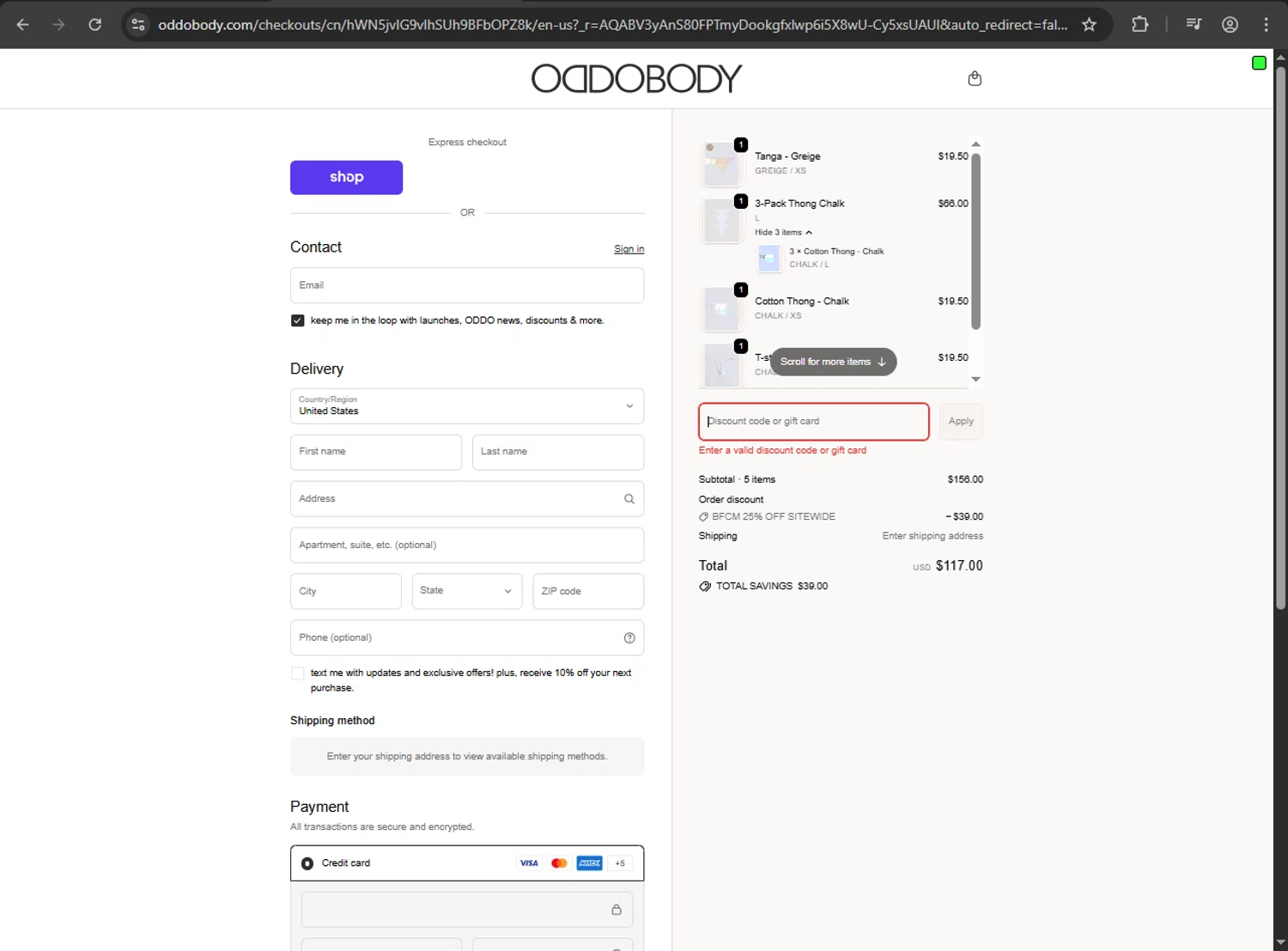Focus the Address field
Viewport: 1288px width, 951px height.
coord(467,499)
